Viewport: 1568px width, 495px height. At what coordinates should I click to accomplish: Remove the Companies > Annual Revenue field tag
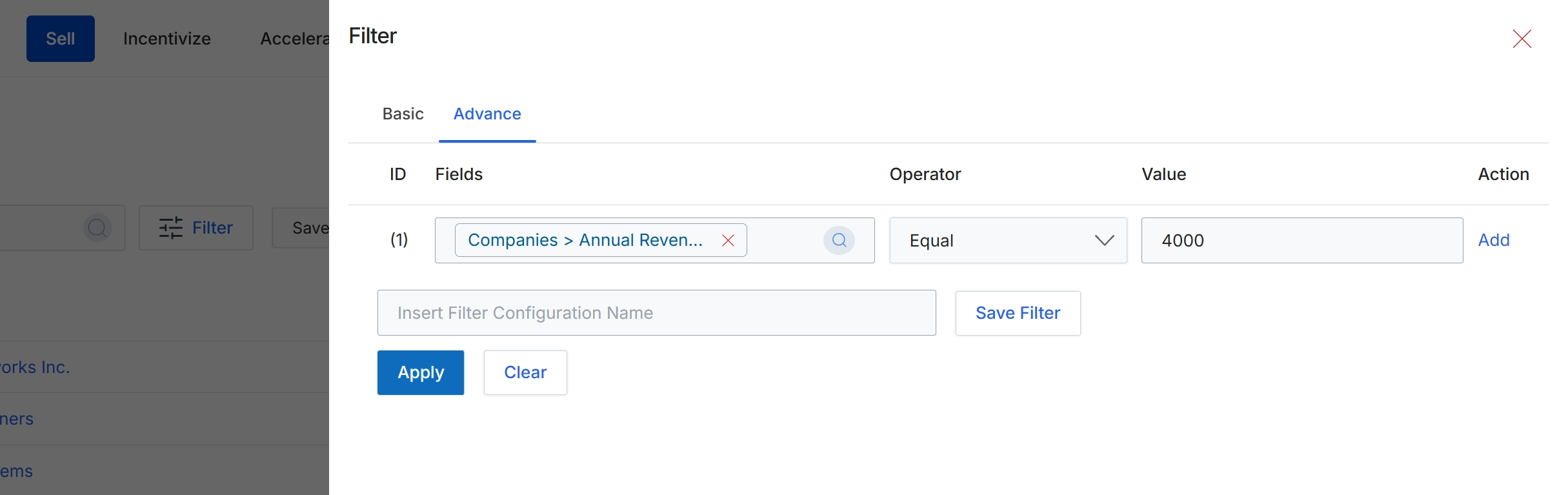[x=728, y=241]
